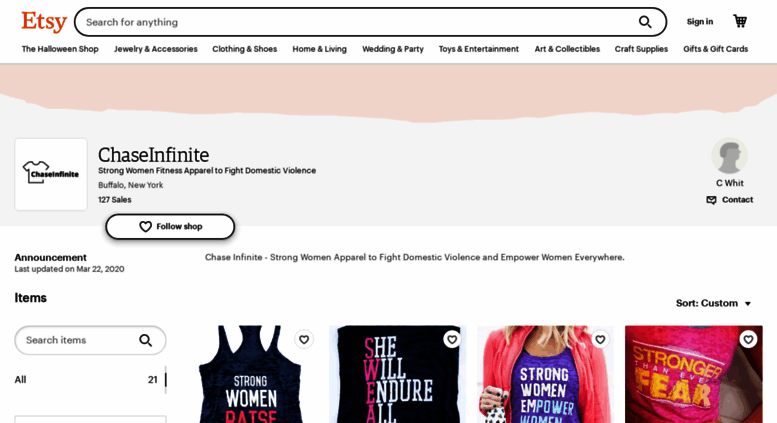Image resolution: width=777 pixels, height=423 pixels.
Task: Open Gifts & Gift Cards category
Action: 716,49
